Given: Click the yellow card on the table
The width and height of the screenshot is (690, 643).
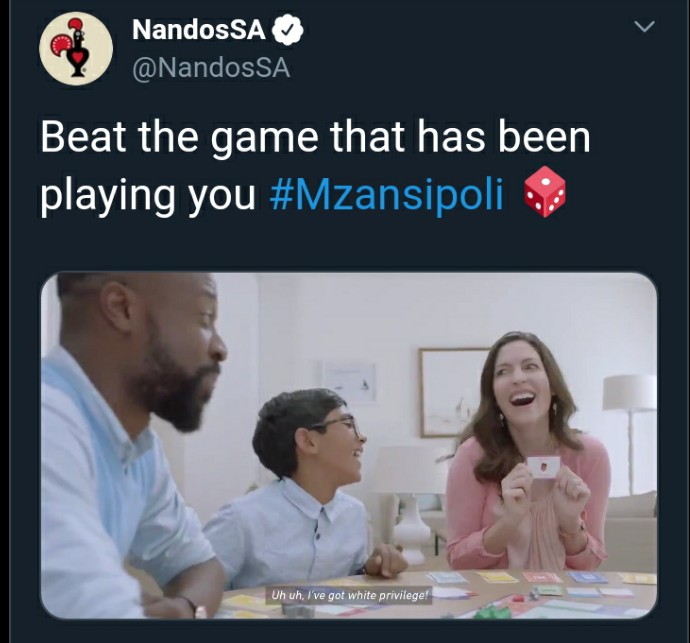Looking at the screenshot, I should click(x=497, y=577).
